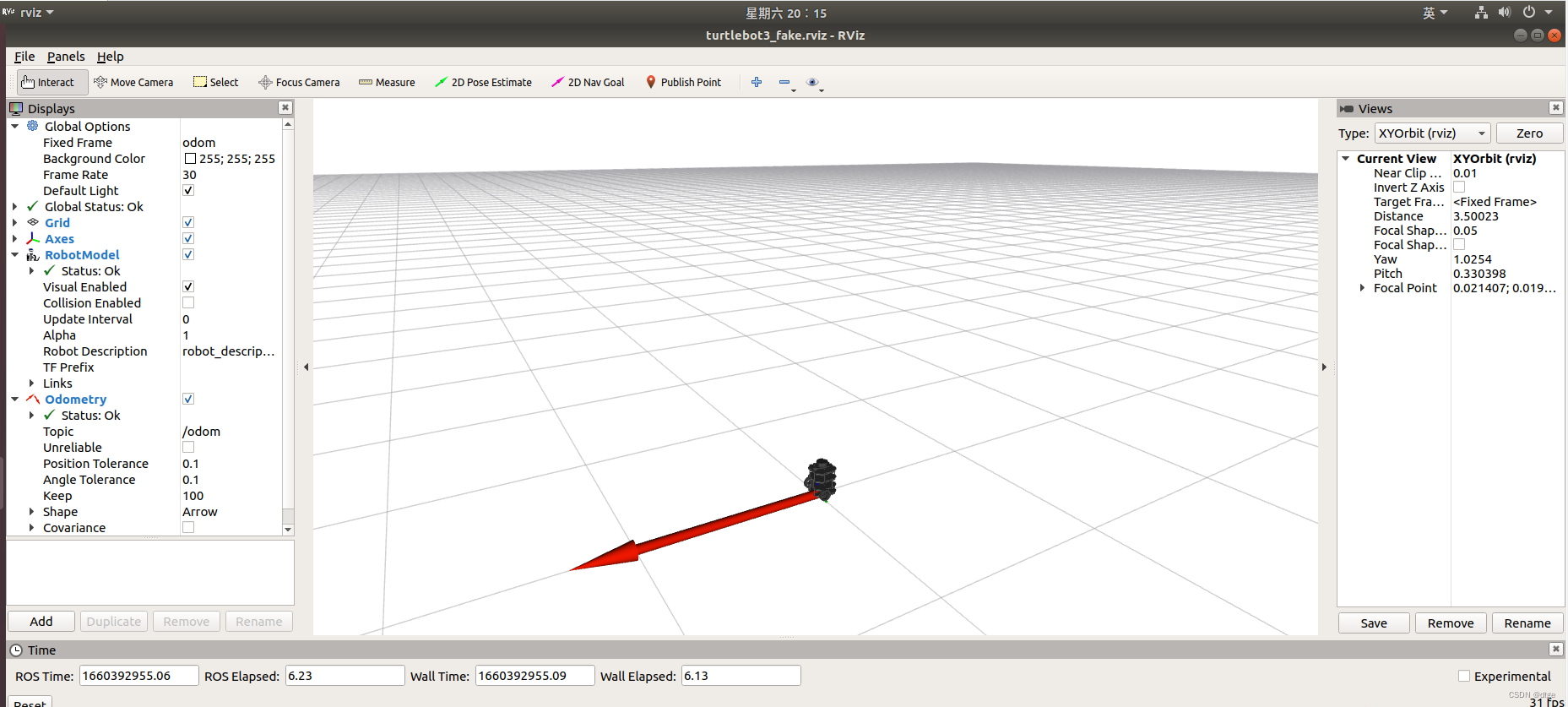The height and width of the screenshot is (707, 1568).
Task: Click the Zero view button
Action: tap(1529, 133)
